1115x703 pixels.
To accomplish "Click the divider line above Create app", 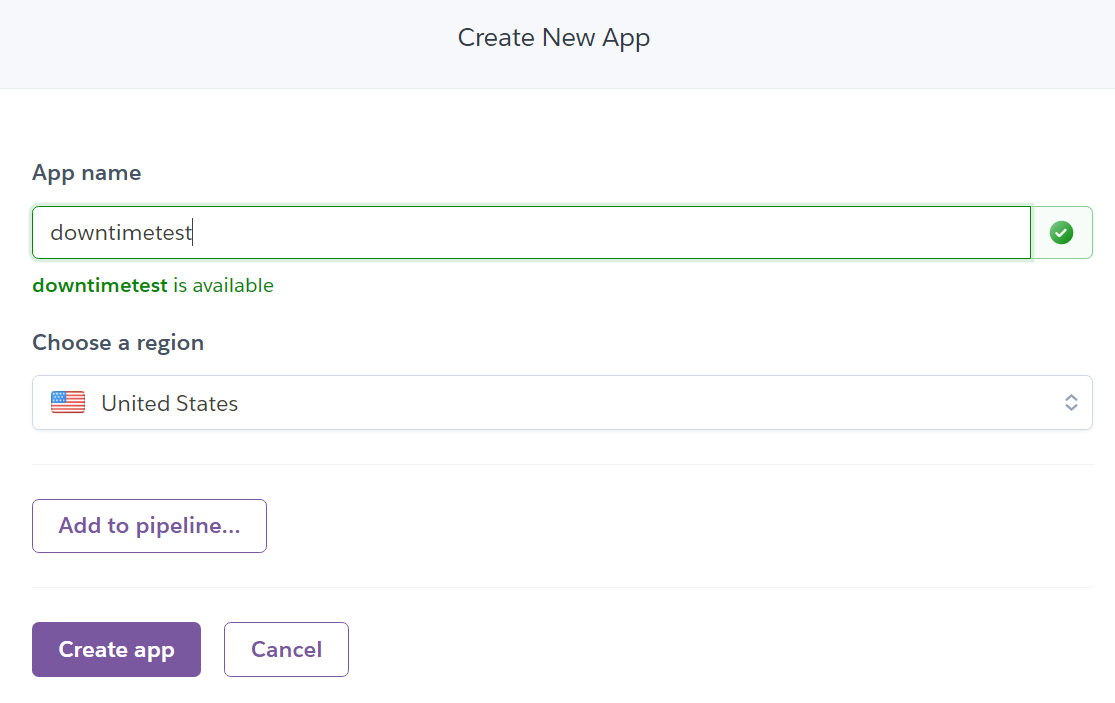I will click(x=560, y=587).
